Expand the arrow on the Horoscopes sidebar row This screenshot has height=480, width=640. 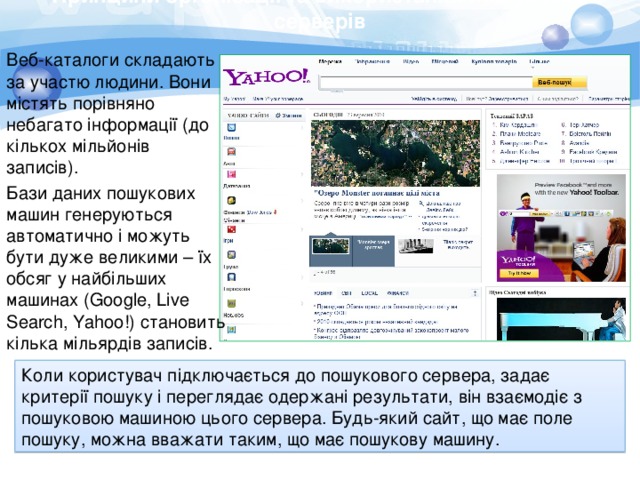click(302, 278)
